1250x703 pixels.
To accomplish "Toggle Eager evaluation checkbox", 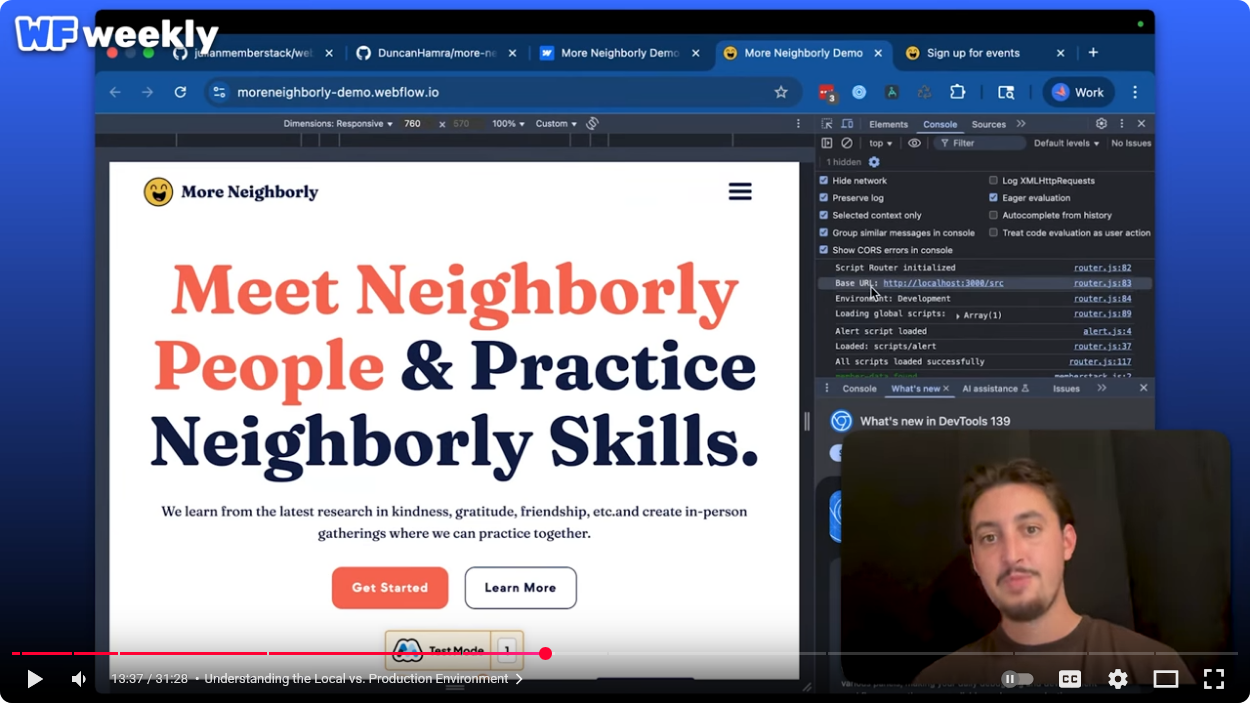I will 993,198.
